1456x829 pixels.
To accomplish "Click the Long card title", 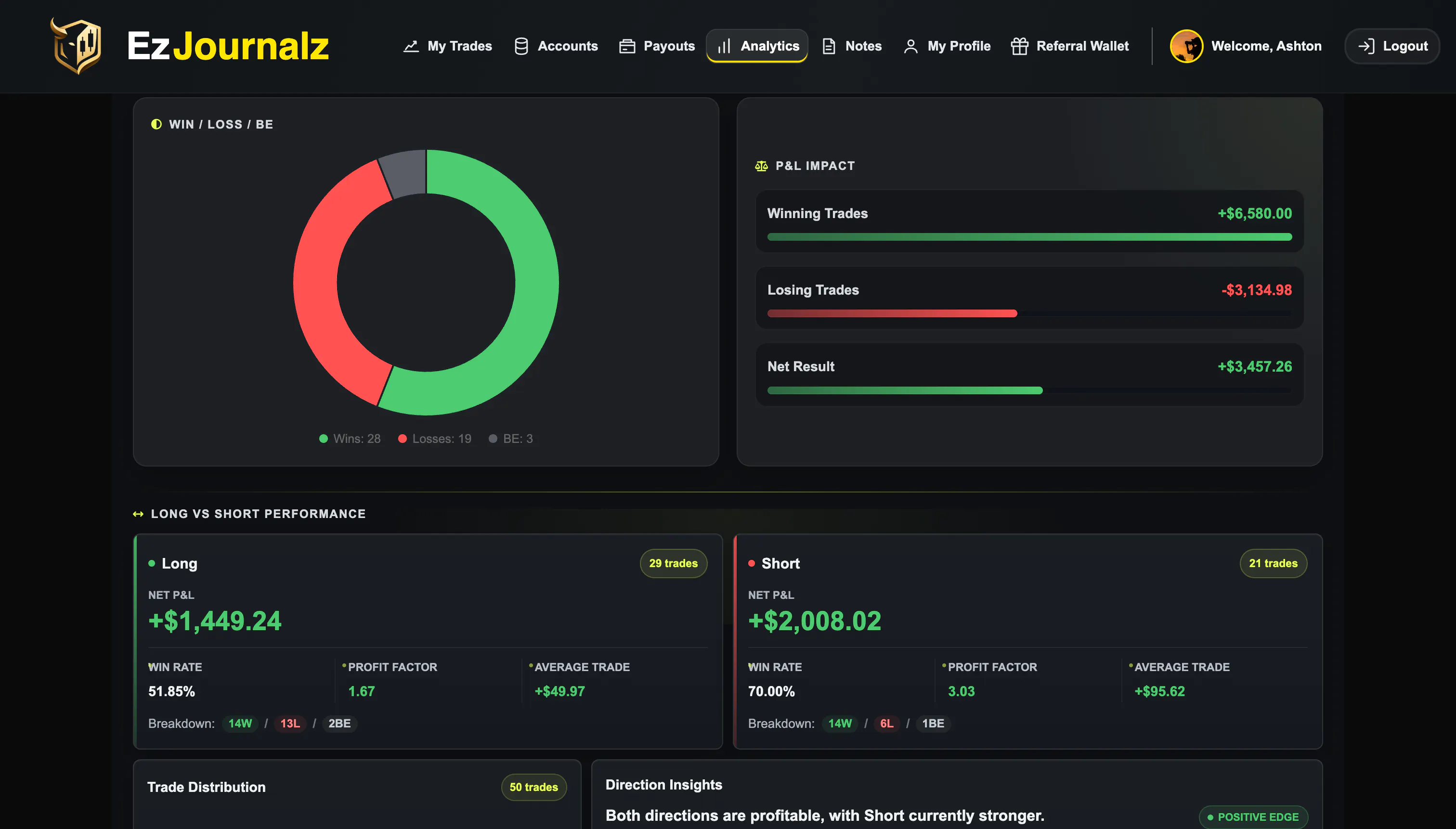I will pyautogui.click(x=179, y=563).
